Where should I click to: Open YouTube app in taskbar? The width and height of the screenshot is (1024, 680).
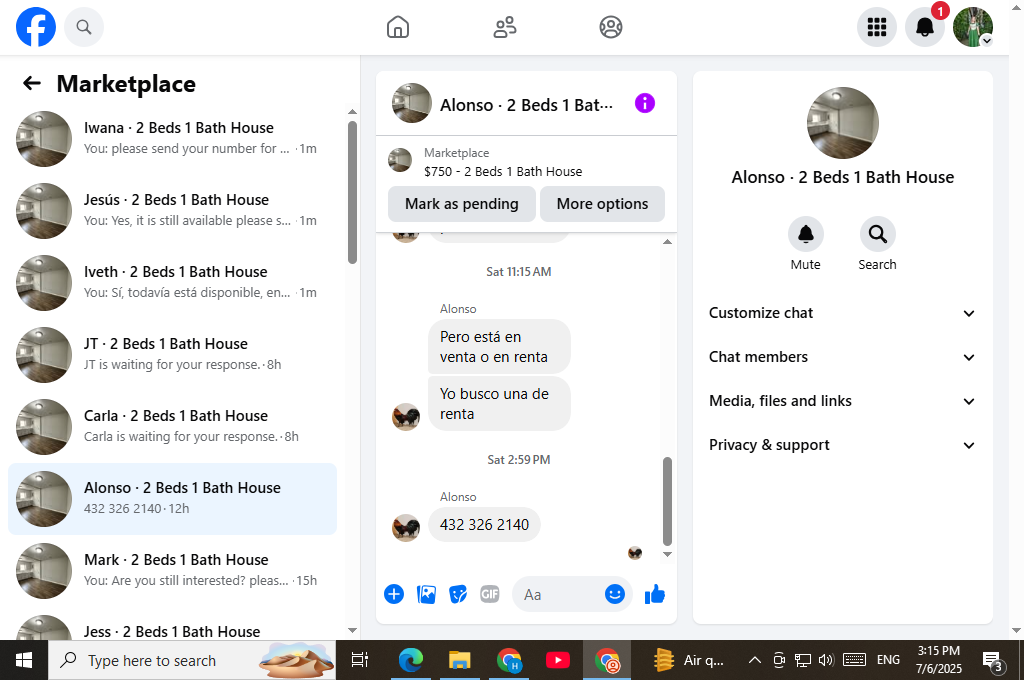(x=557, y=660)
